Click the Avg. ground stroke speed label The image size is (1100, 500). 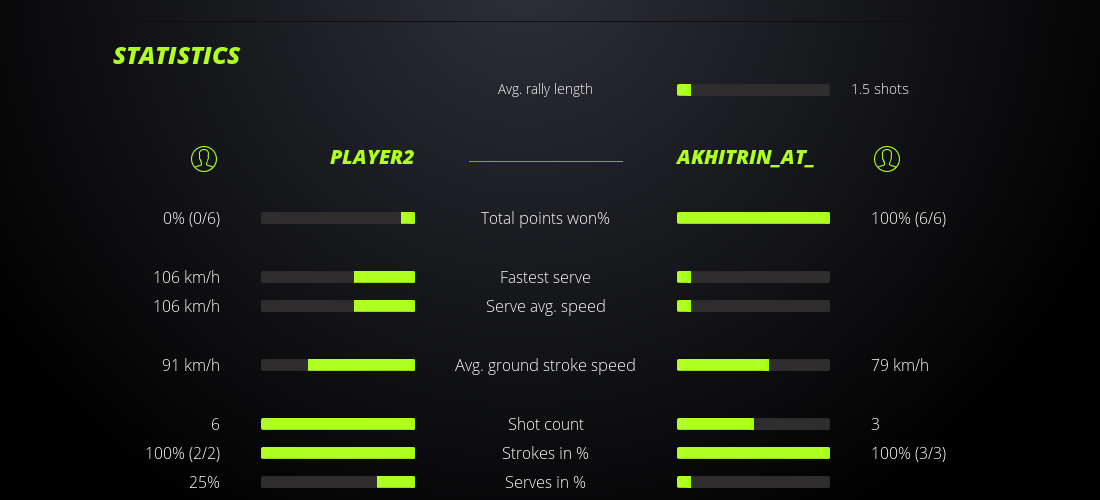tap(545, 365)
